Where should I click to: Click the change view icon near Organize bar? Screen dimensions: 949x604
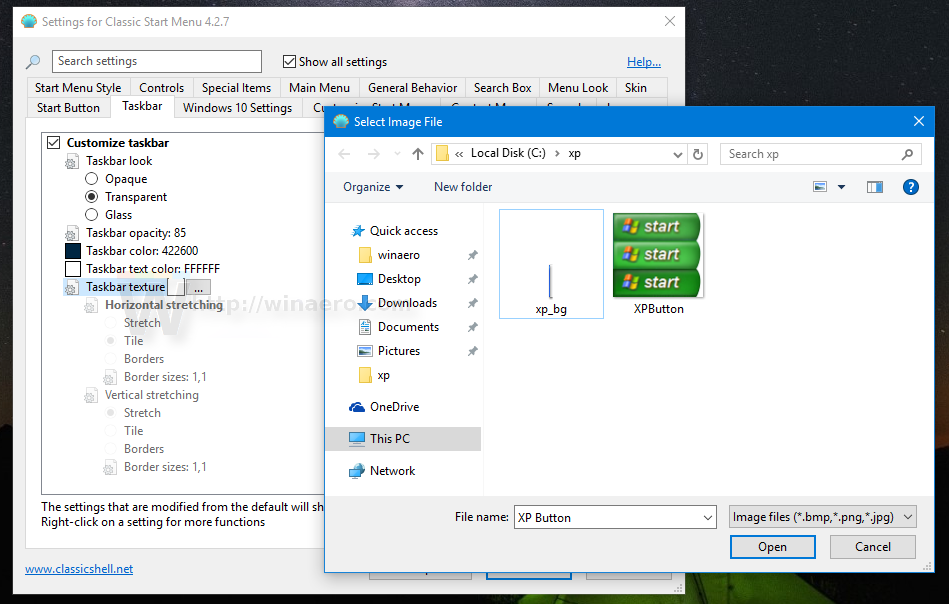tap(820, 186)
